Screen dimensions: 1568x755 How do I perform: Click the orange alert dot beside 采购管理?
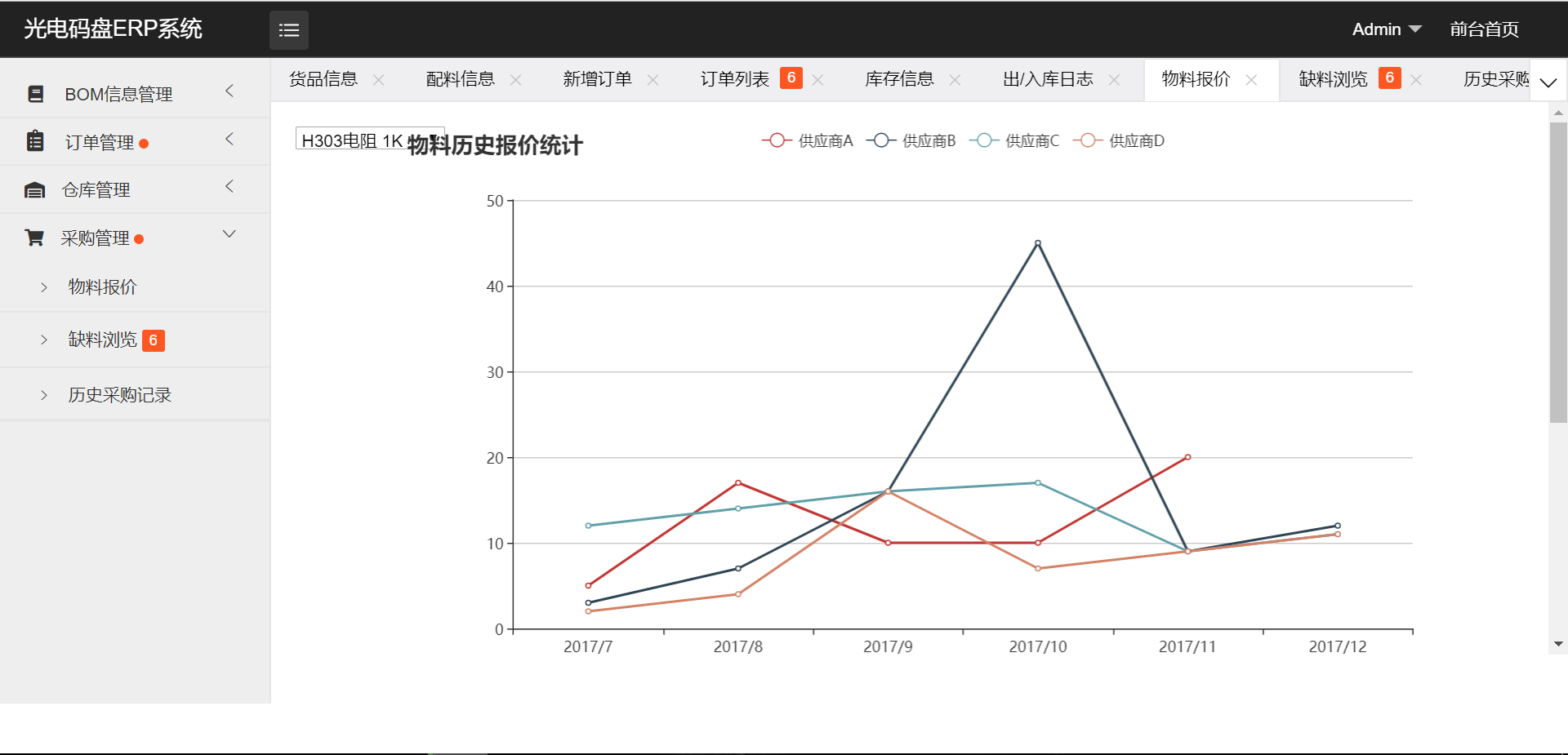click(140, 239)
